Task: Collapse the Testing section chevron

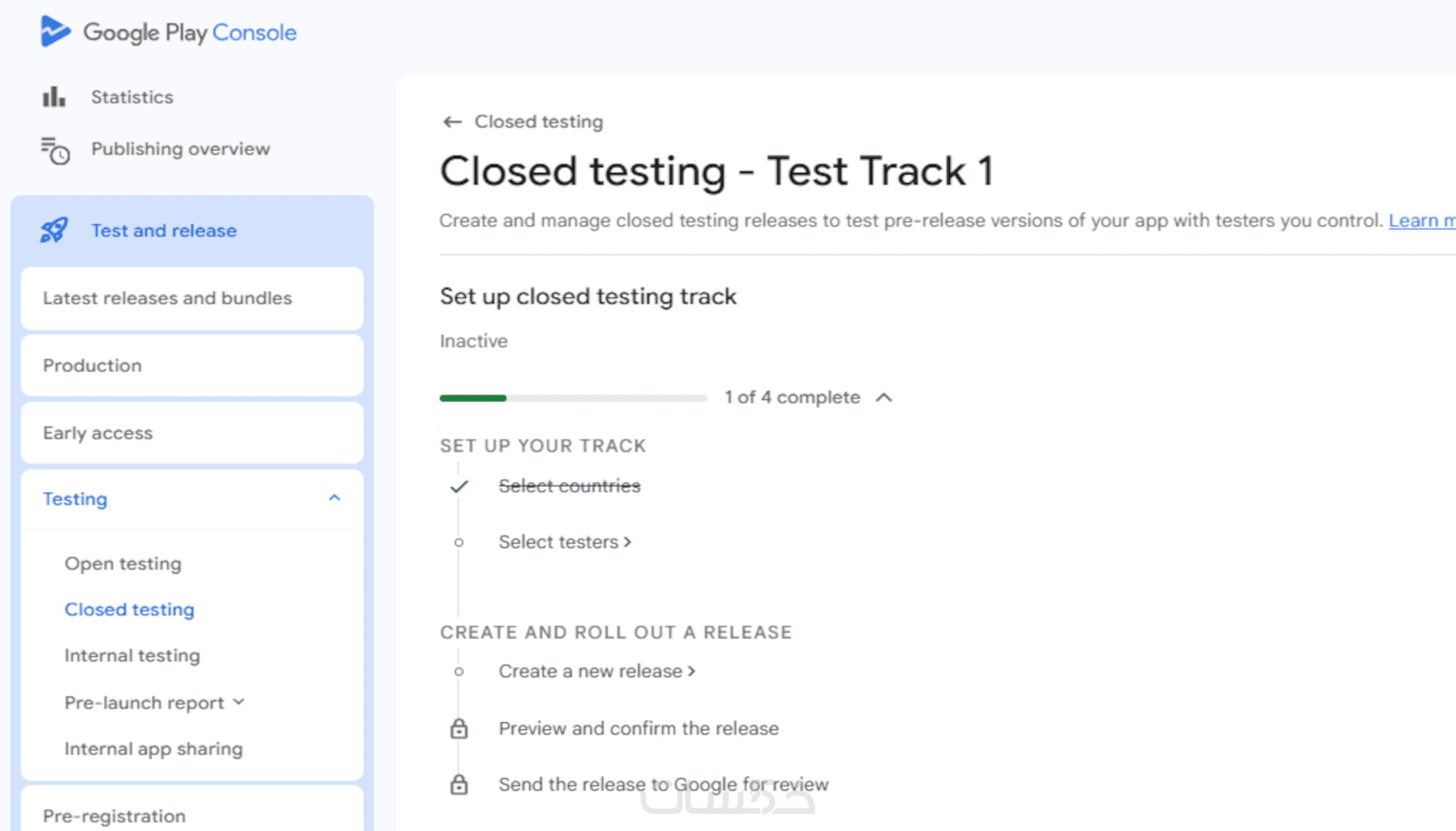Action: pyautogui.click(x=334, y=498)
